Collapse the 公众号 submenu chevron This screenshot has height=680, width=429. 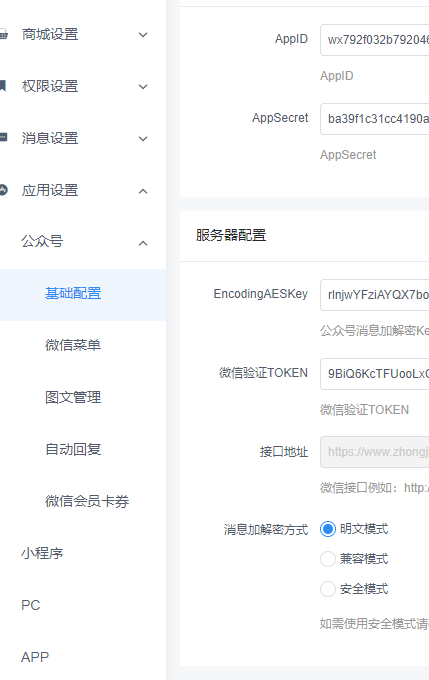[x=143, y=243]
